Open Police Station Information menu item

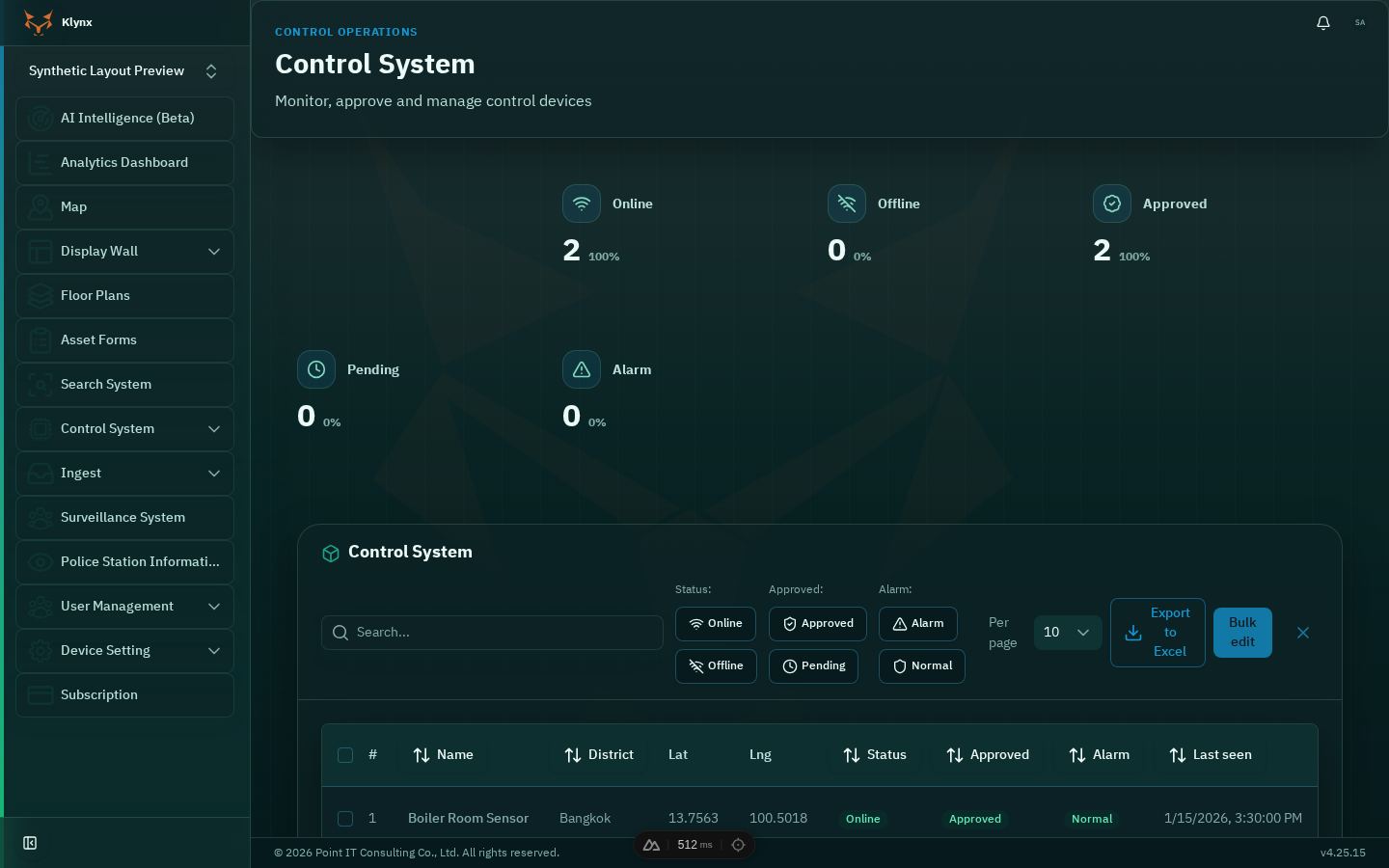[124, 562]
